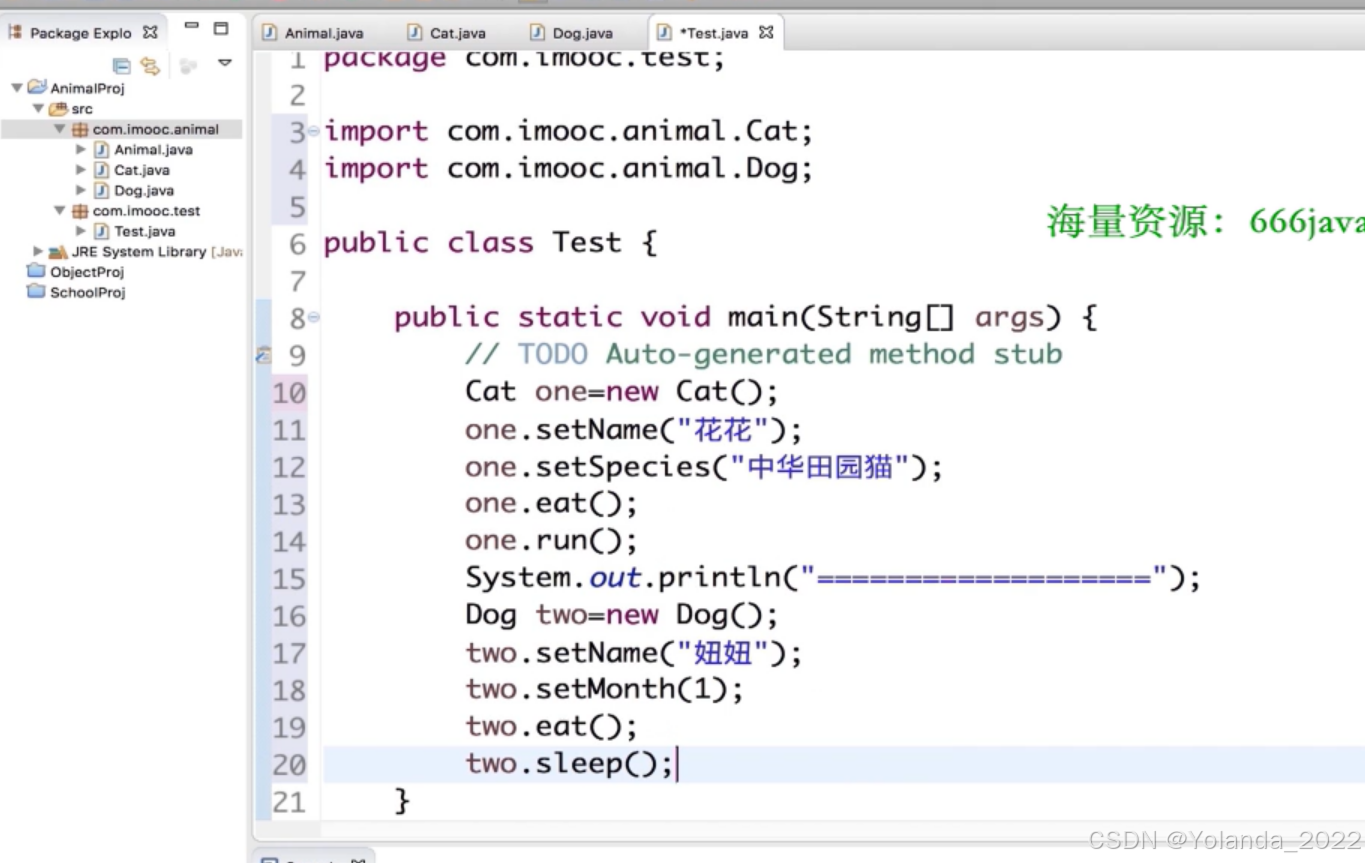Viewport: 1365px width, 863px height.
Task: Close the Package Explorer tab
Action: 150,32
